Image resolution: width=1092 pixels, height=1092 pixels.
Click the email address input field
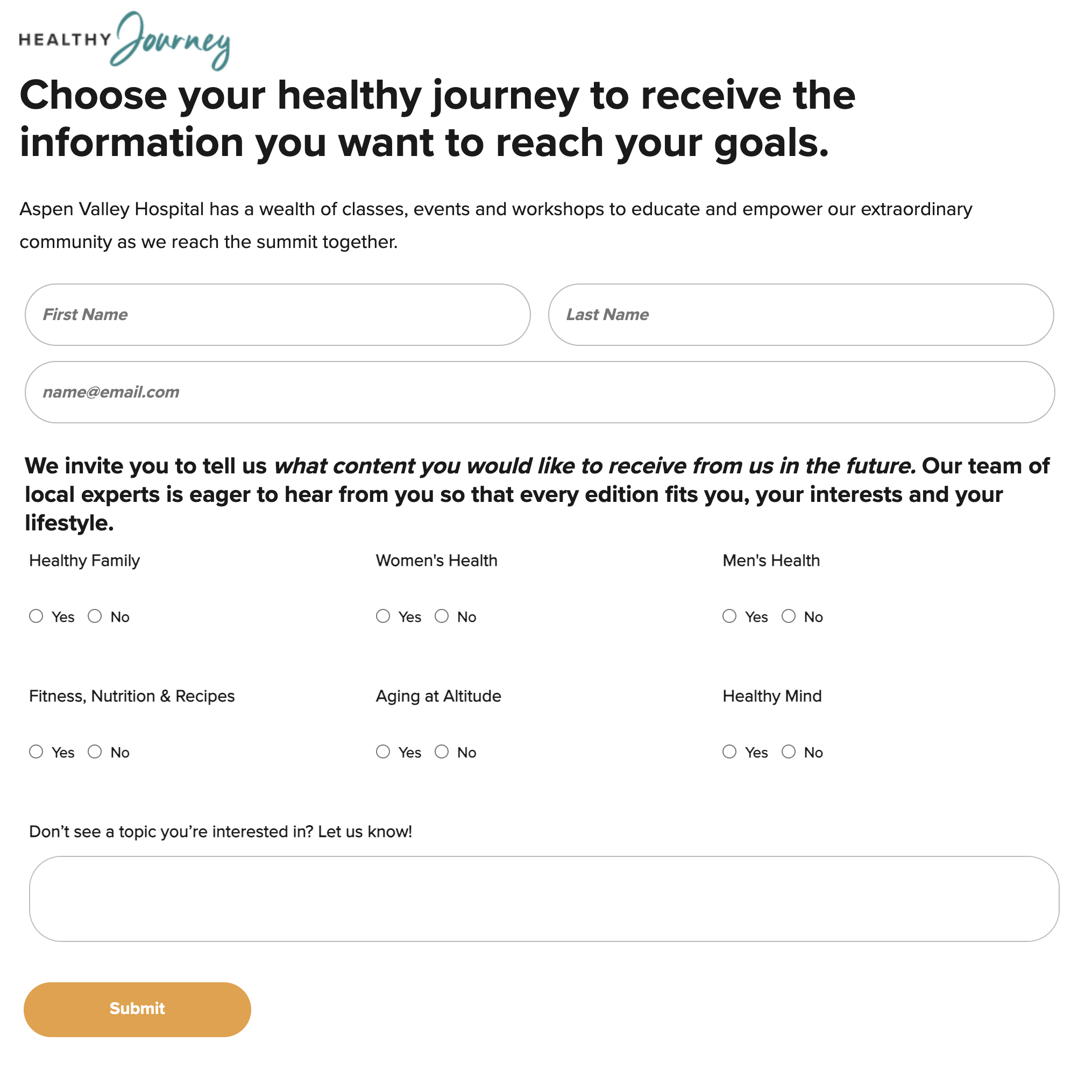(x=540, y=392)
